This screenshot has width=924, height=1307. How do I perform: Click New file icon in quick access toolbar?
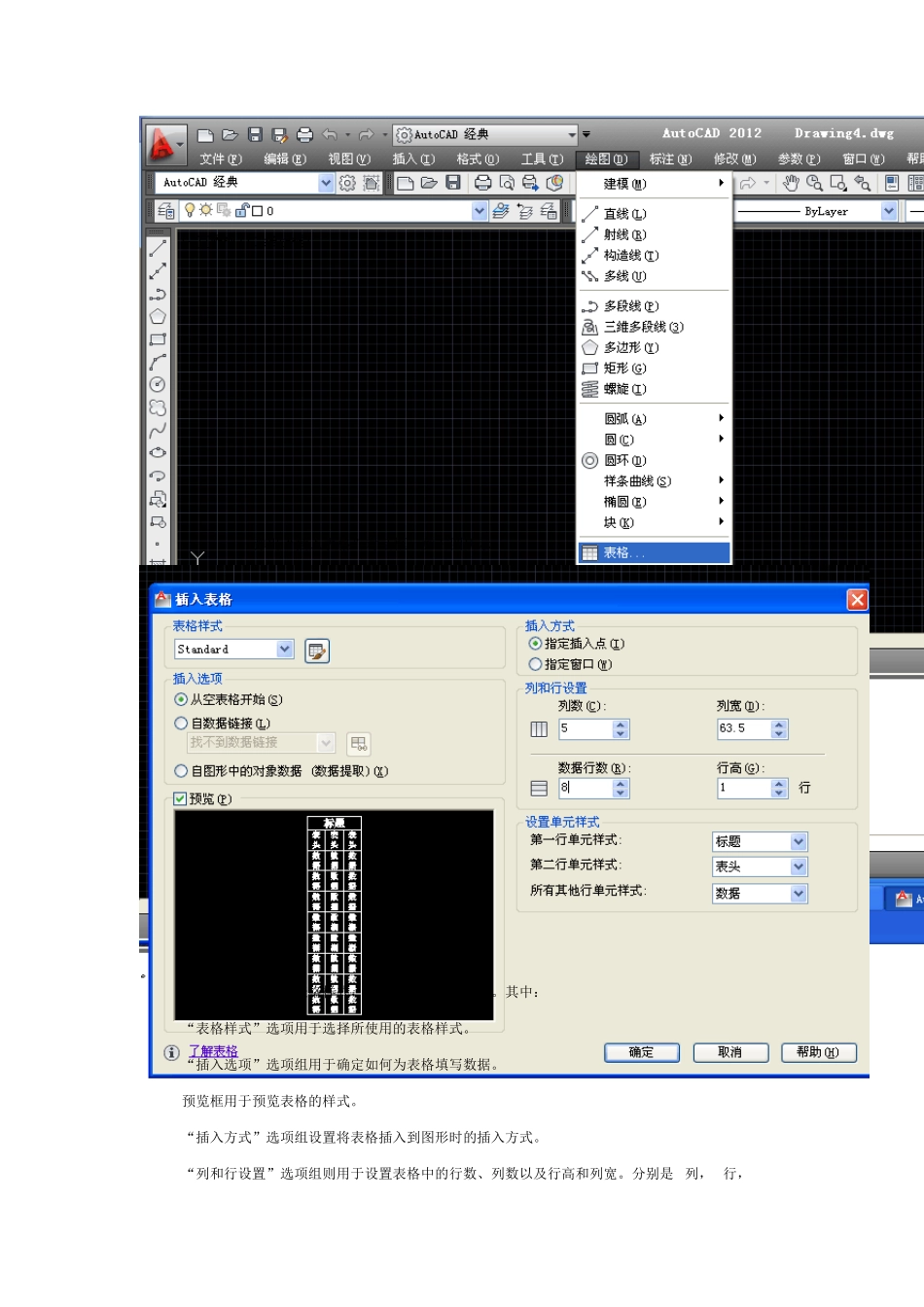(x=205, y=135)
